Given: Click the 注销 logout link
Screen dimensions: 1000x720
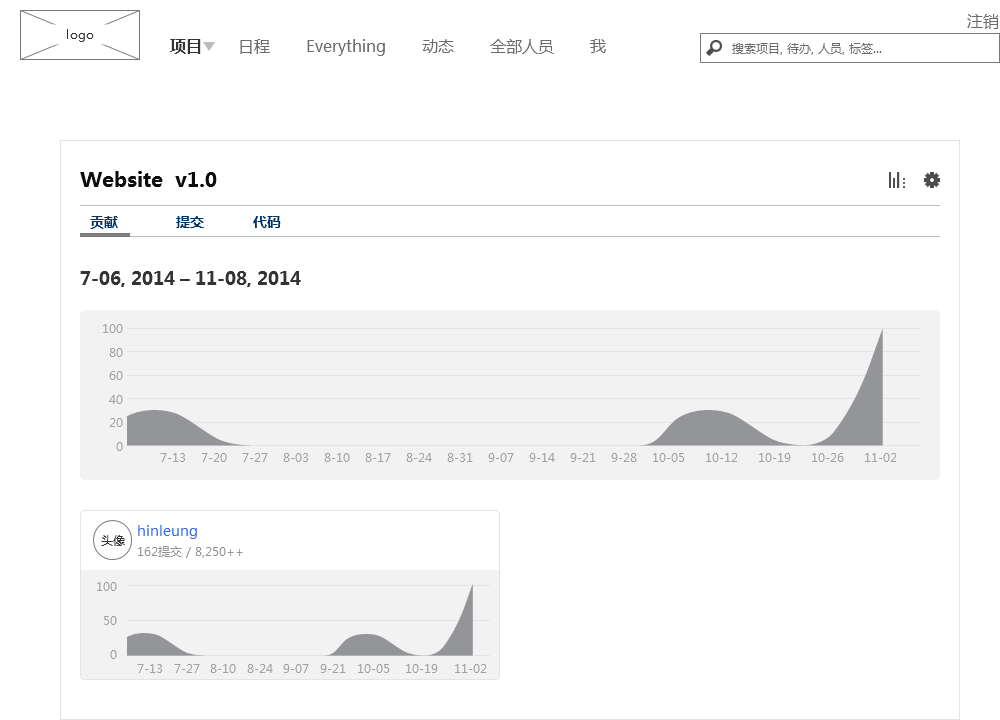Looking at the screenshot, I should (981, 22).
